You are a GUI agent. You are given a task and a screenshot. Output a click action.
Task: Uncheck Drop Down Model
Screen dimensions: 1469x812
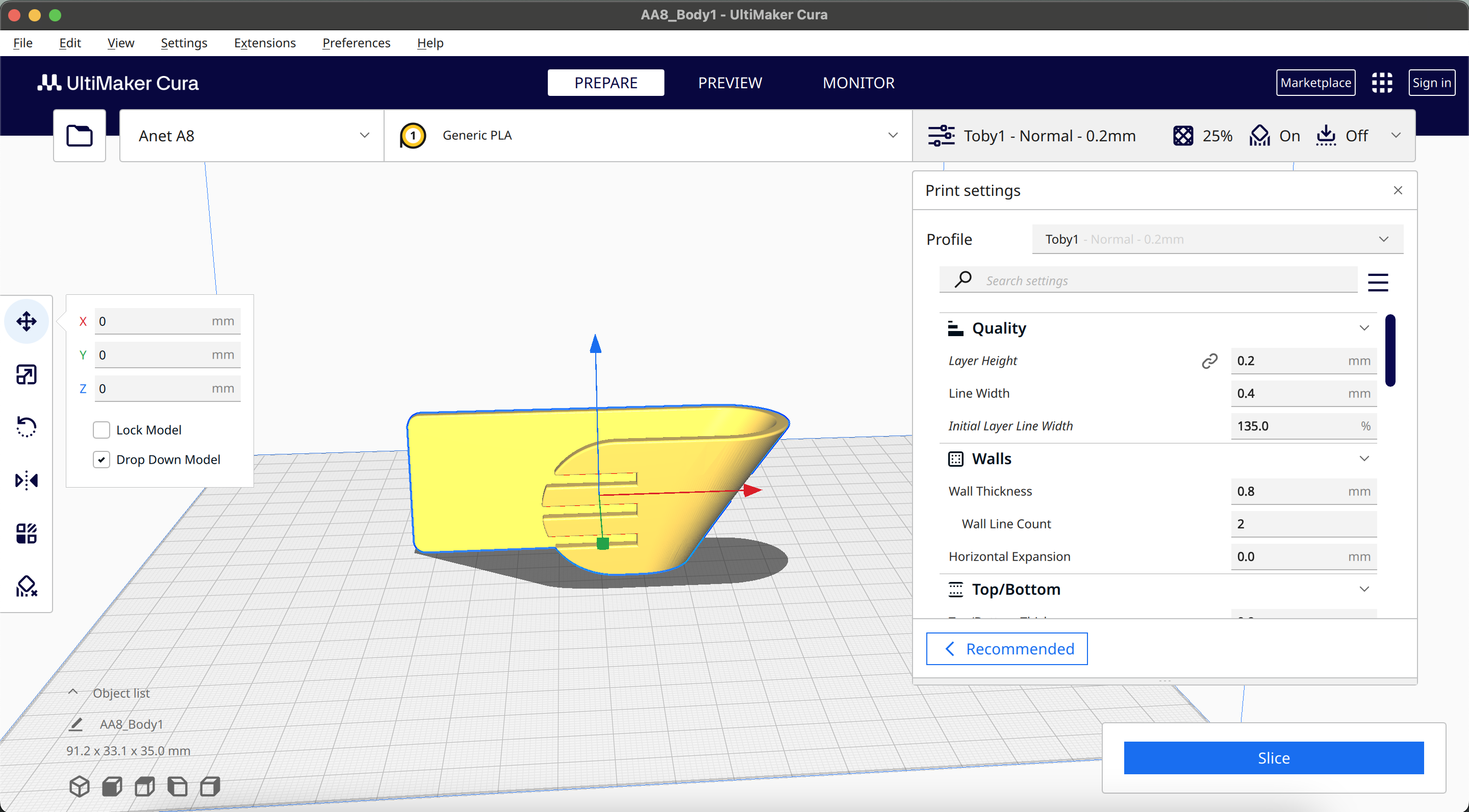(x=102, y=460)
